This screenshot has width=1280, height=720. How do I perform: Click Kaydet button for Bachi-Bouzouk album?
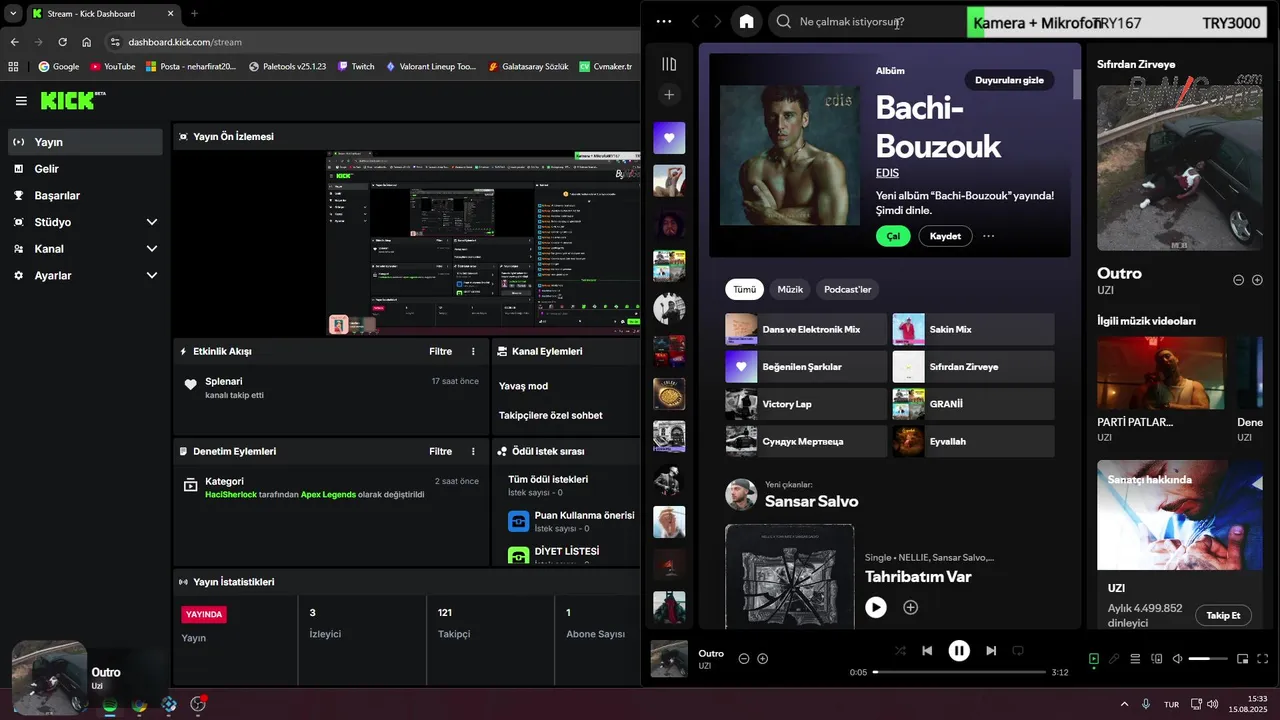(945, 236)
